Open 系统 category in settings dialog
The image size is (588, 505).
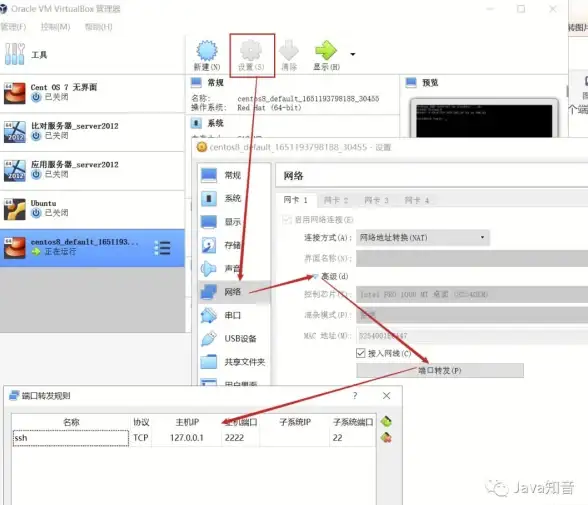(234, 198)
